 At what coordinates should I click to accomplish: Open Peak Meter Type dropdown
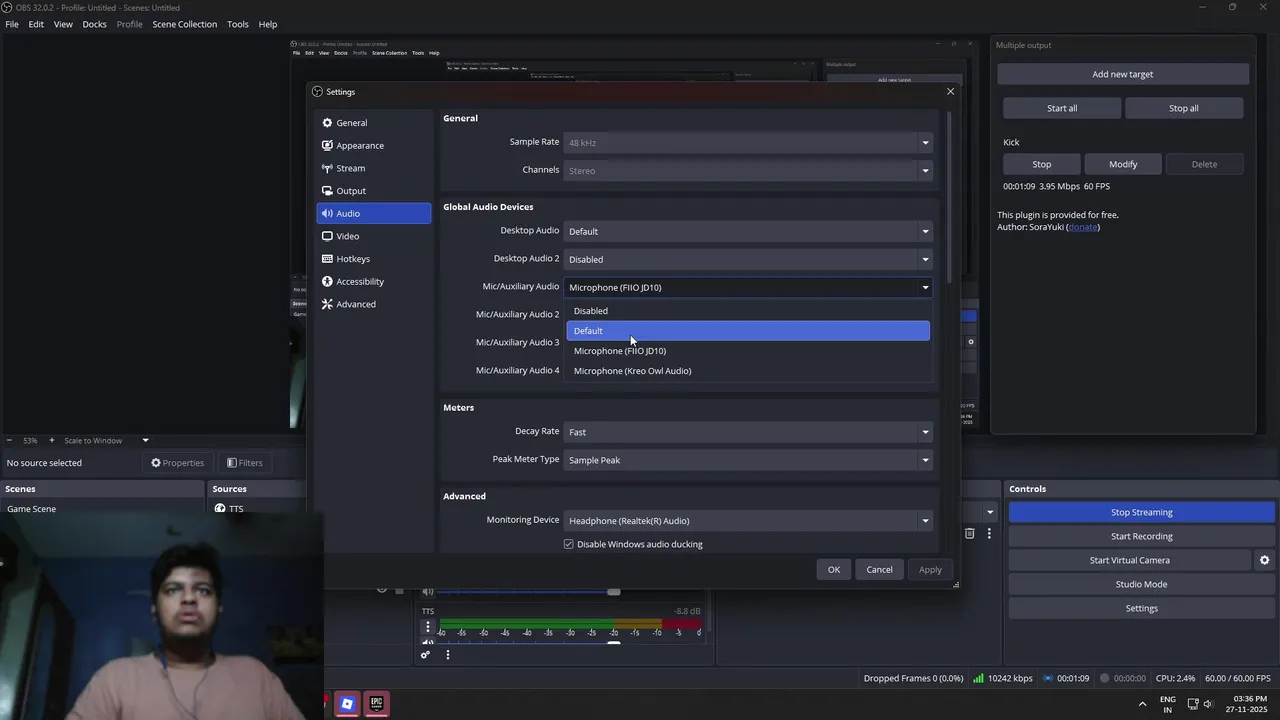pyautogui.click(x=748, y=460)
